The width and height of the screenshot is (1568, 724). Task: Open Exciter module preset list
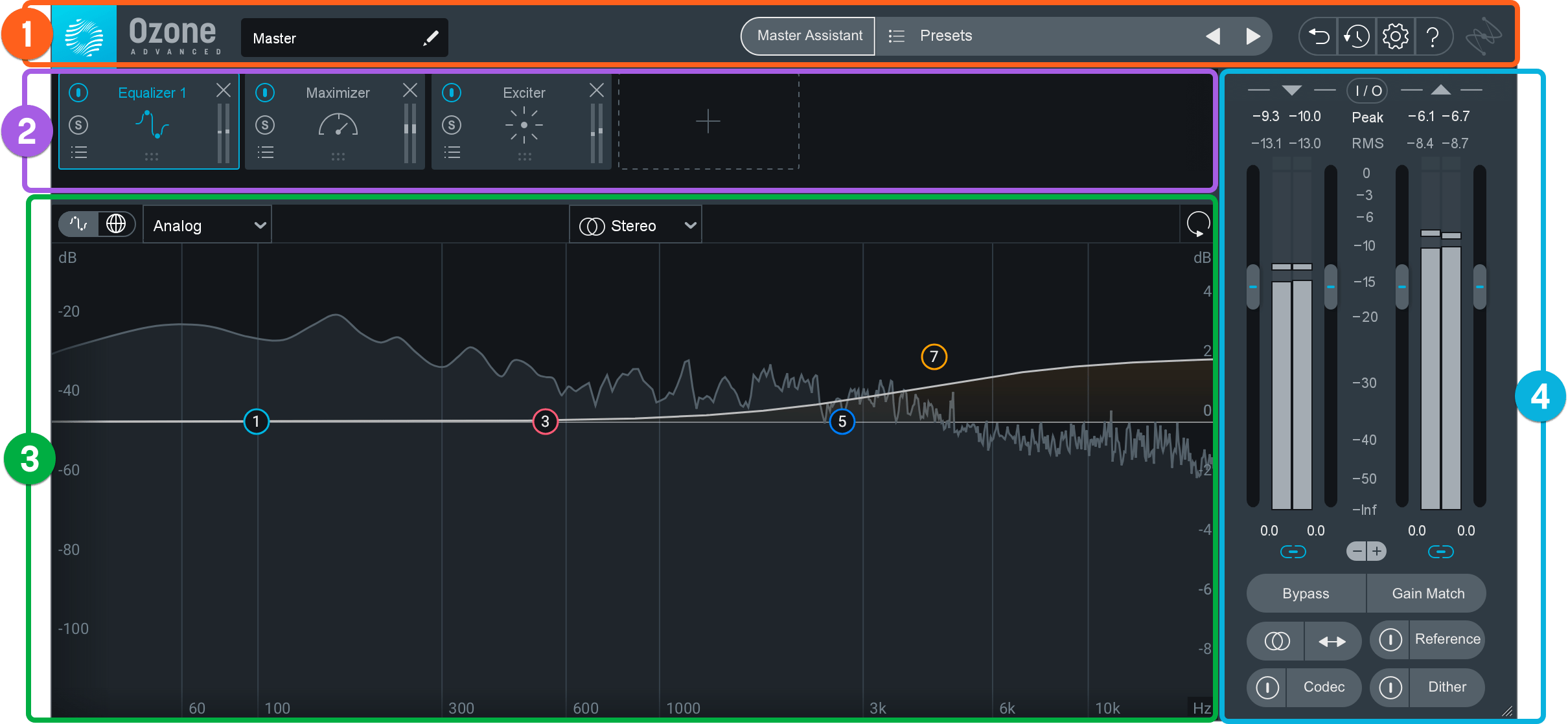click(452, 153)
